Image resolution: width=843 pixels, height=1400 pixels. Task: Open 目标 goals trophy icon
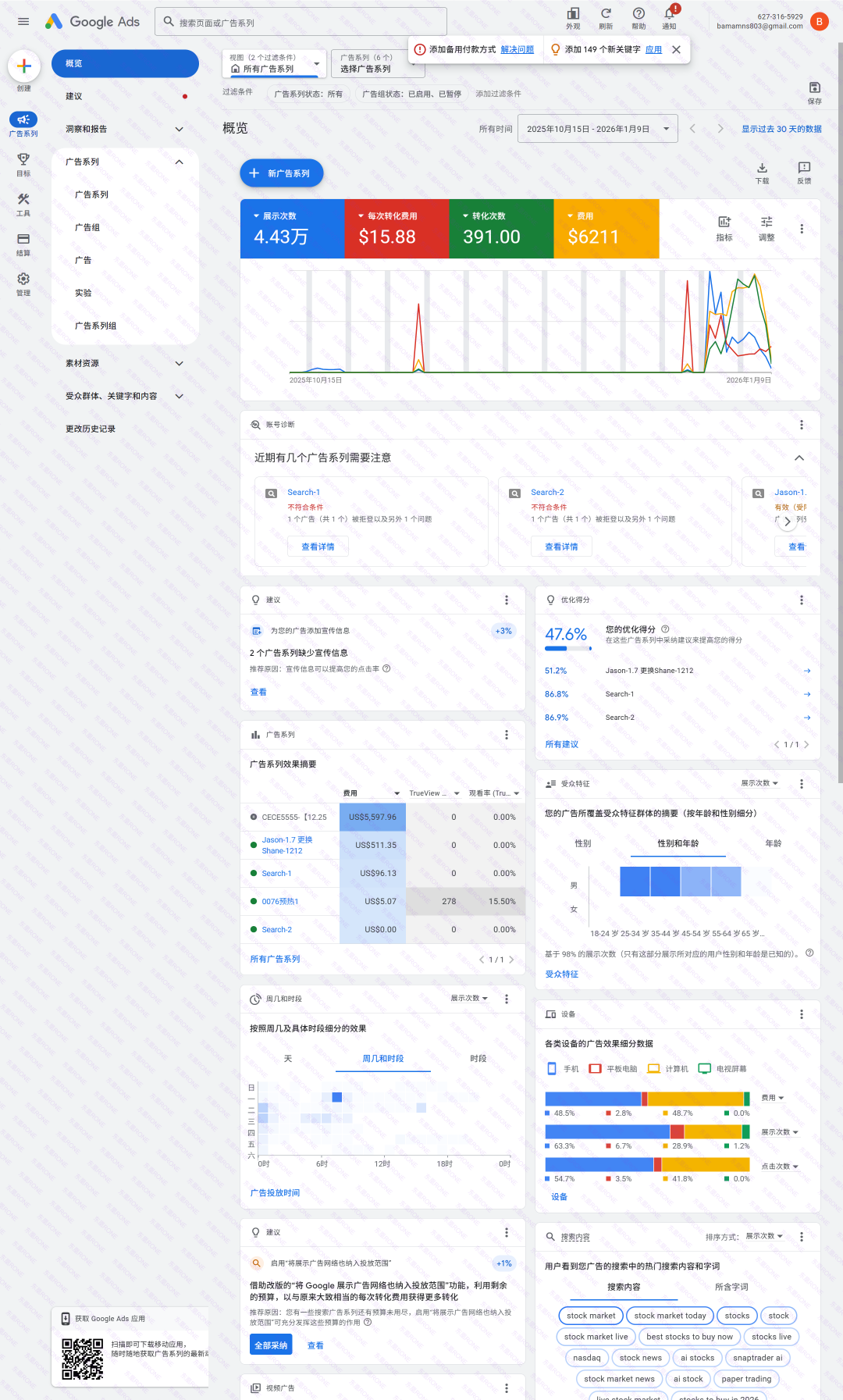click(x=23, y=159)
